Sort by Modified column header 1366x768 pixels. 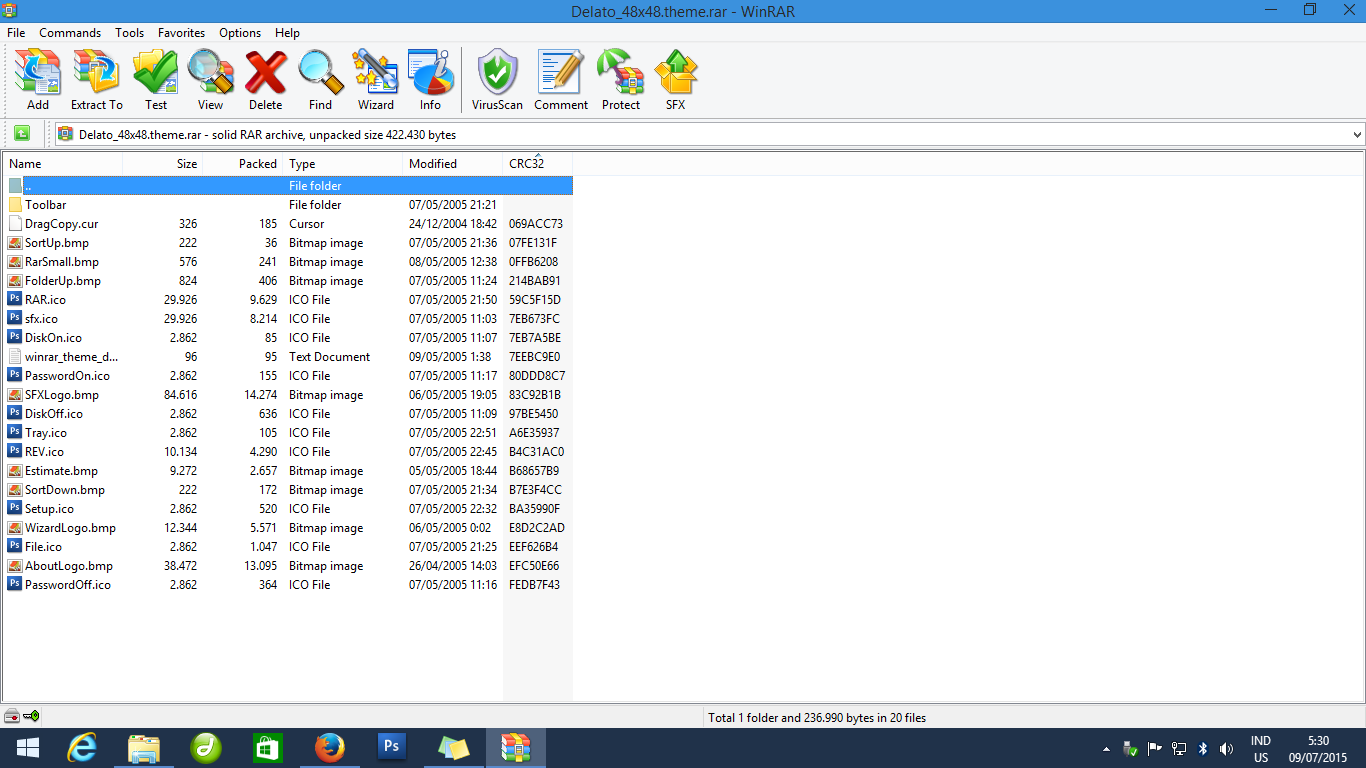point(453,163)
